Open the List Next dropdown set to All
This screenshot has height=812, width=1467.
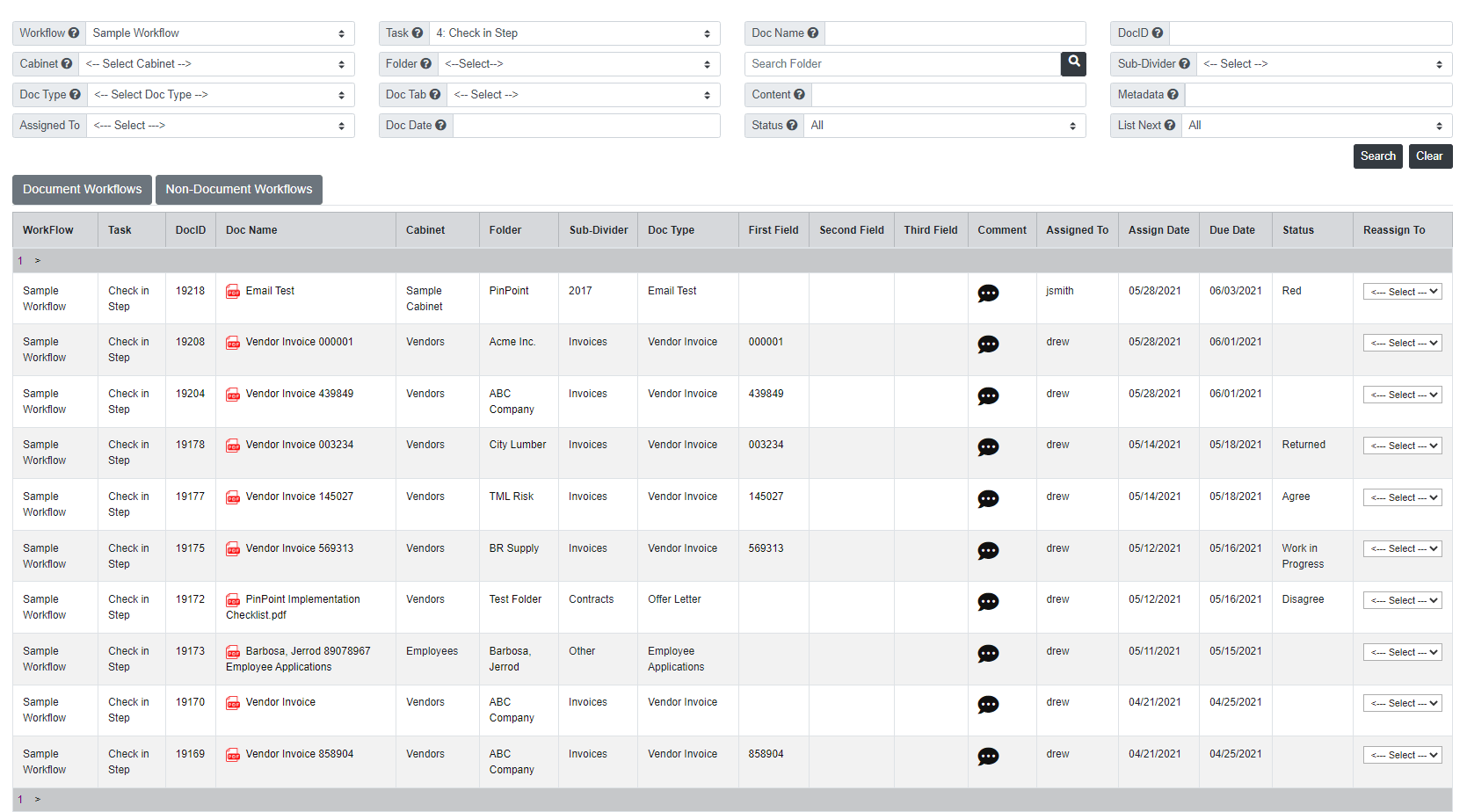coord(1317,126)
